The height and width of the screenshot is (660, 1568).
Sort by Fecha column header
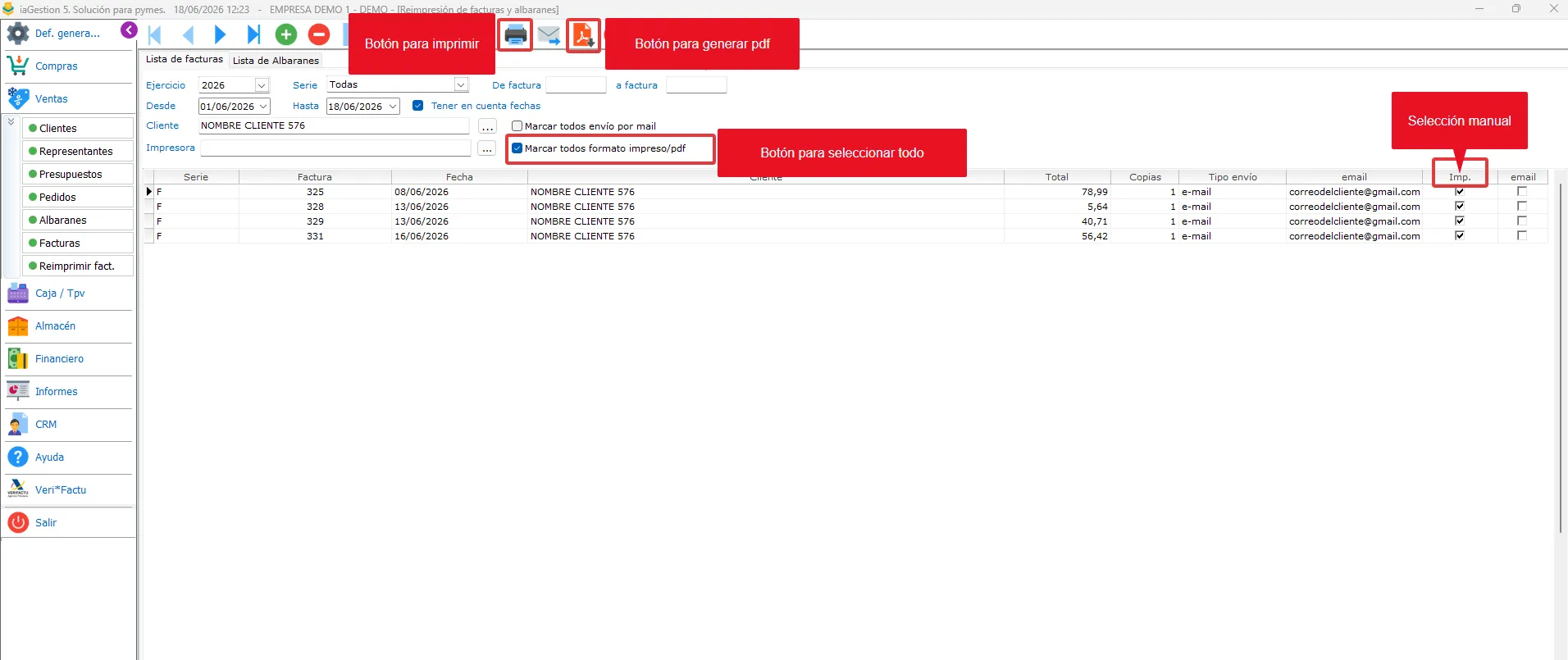click(459, 177)
